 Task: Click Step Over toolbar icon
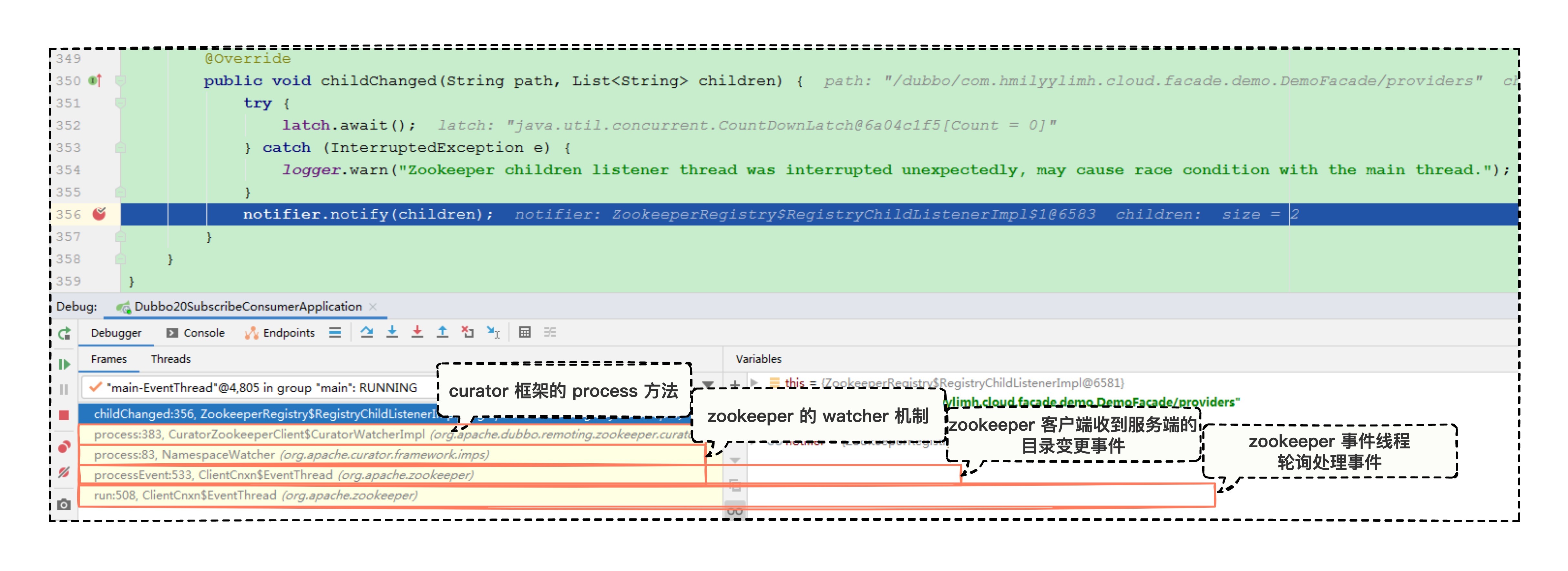pos(366,332)
